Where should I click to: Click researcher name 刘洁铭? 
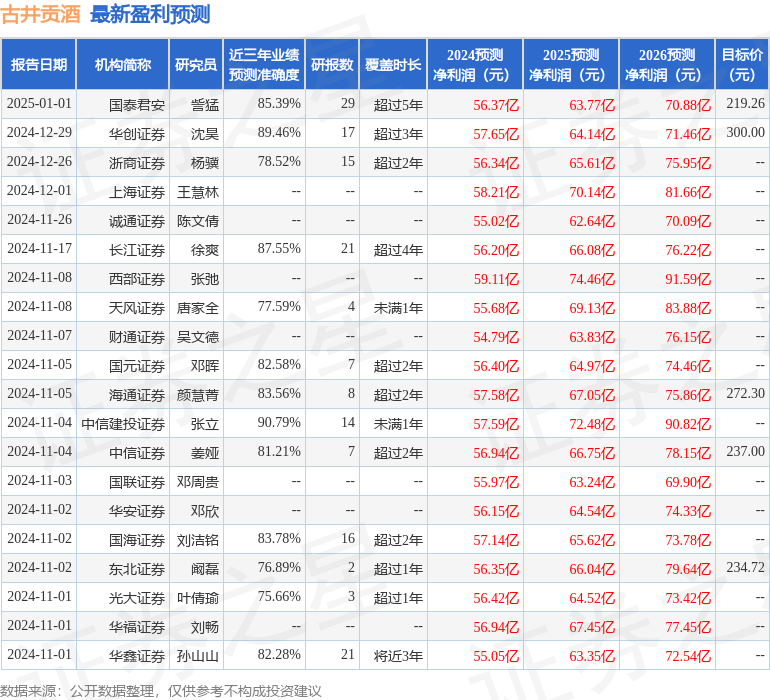(198, 540)
